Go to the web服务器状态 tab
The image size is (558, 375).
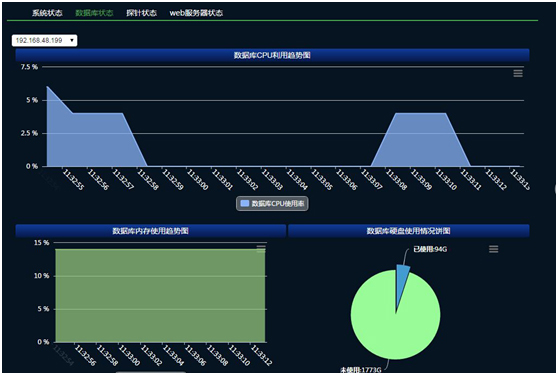196,13
